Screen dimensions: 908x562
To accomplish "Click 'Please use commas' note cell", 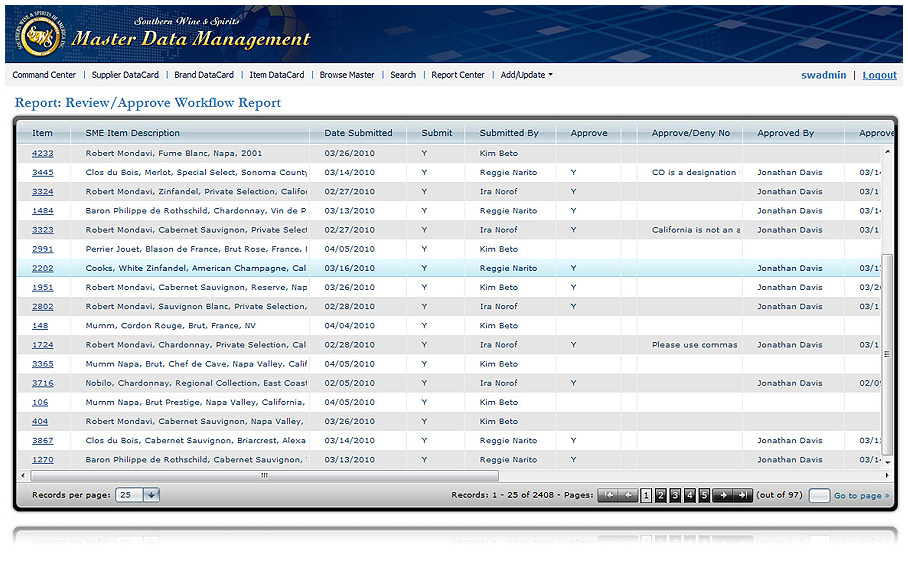I will pos(695,345).
